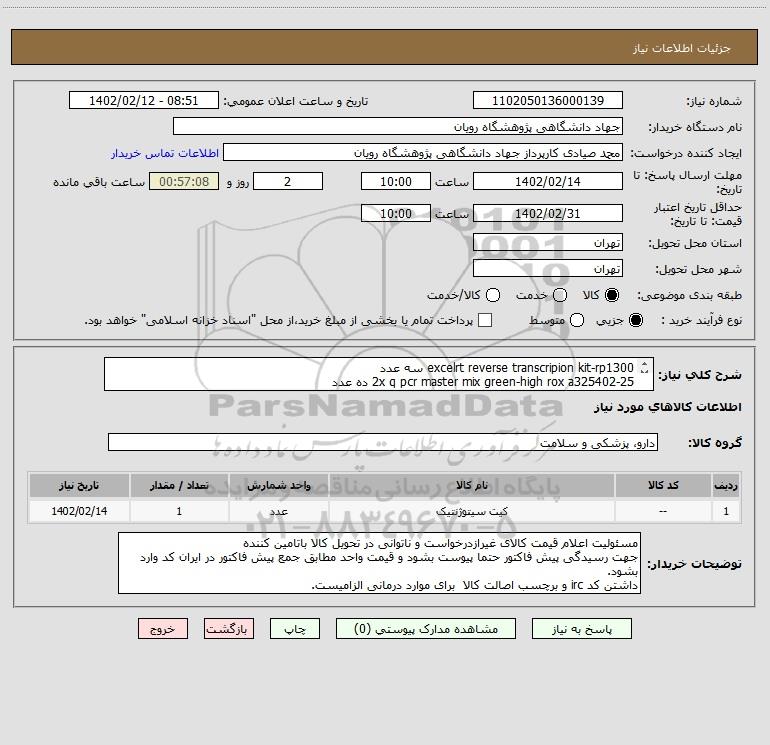Click the price validity date 1402/02/31
Screen dimensions: 770x745
coord(548,213)
